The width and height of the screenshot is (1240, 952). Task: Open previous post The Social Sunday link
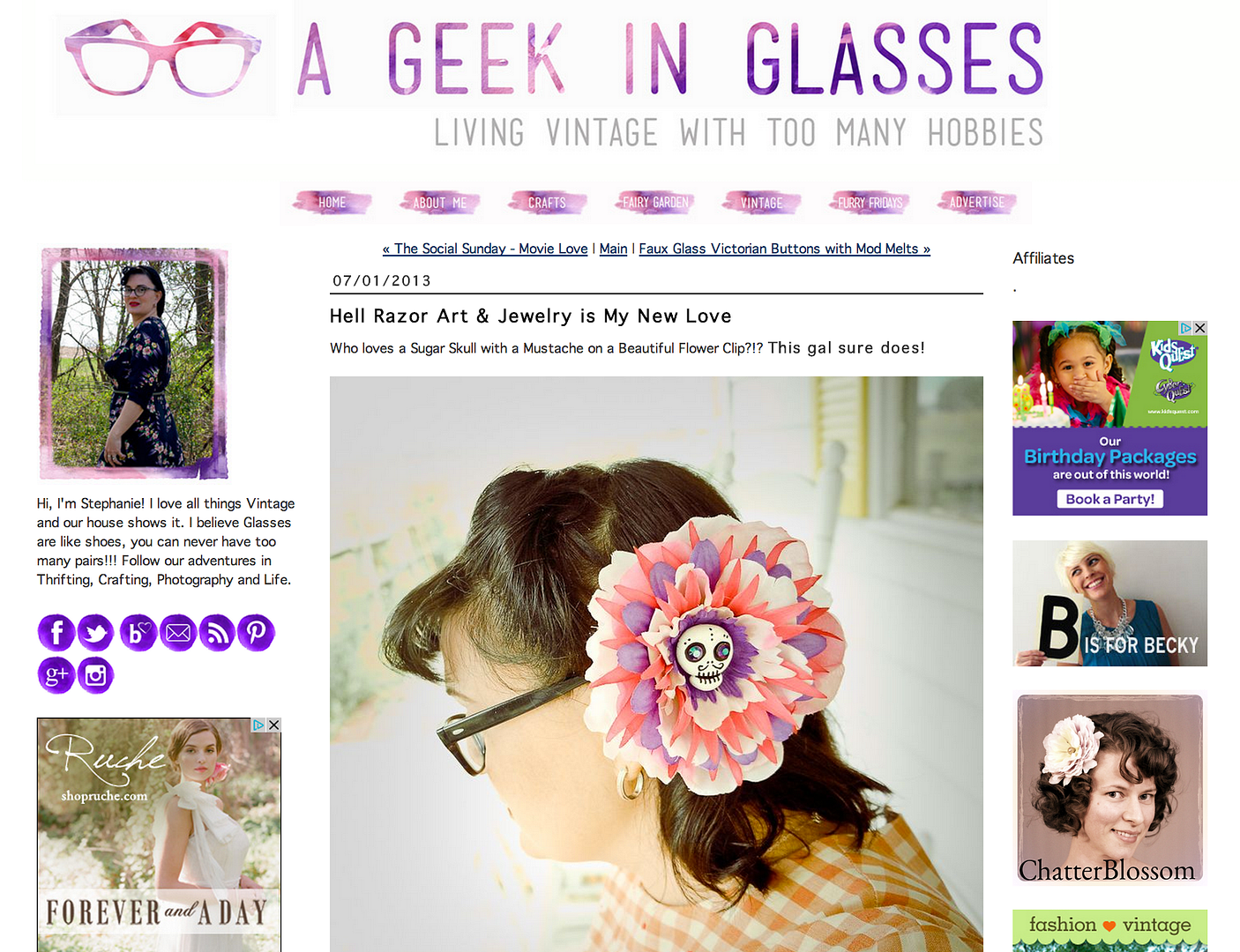point(485,249)
